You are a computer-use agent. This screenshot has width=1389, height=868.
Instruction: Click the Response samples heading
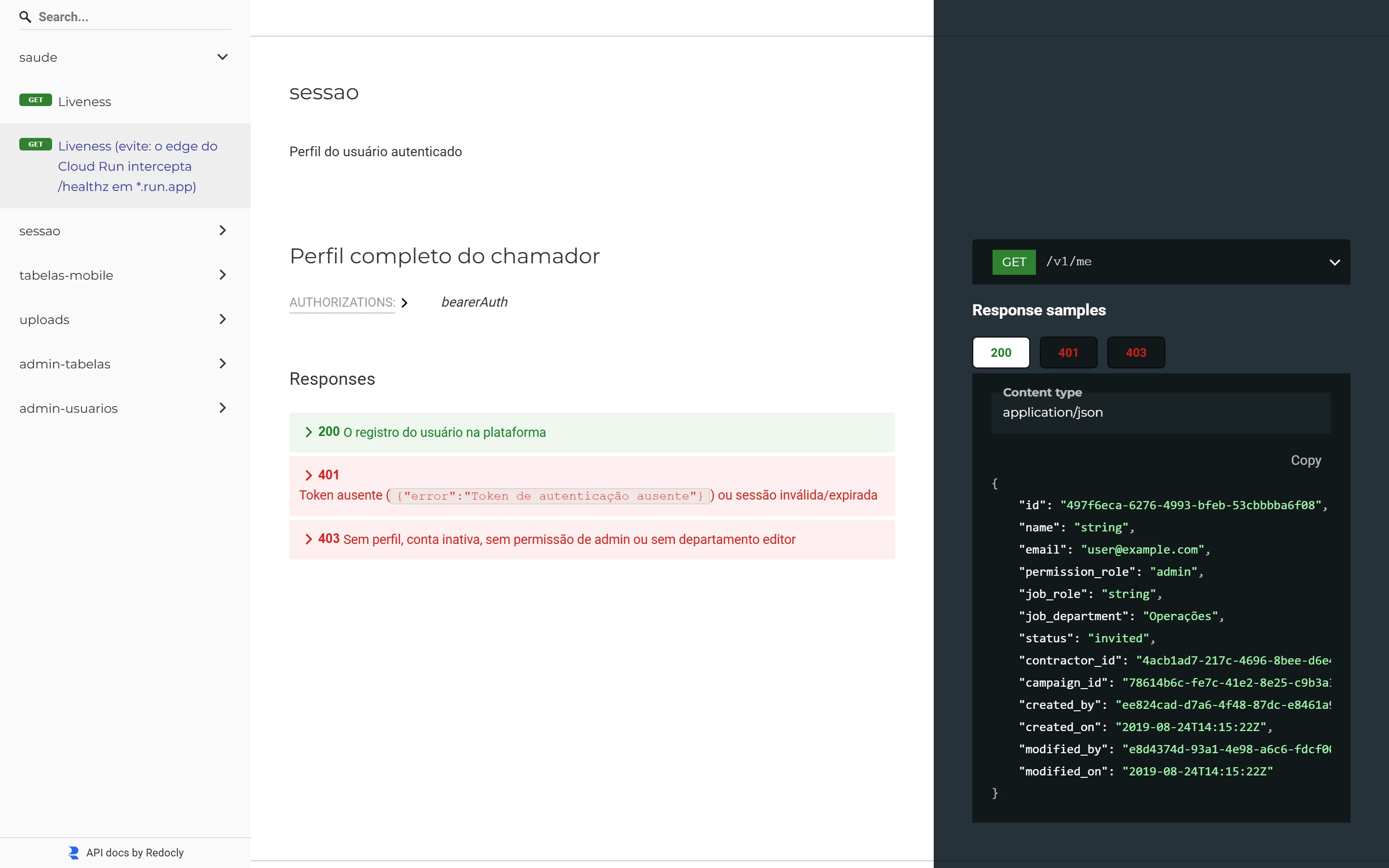coord(1039,310)
